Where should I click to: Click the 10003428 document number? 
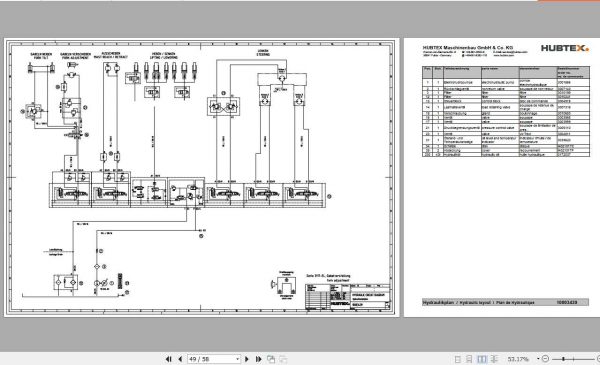click(567, 302)
